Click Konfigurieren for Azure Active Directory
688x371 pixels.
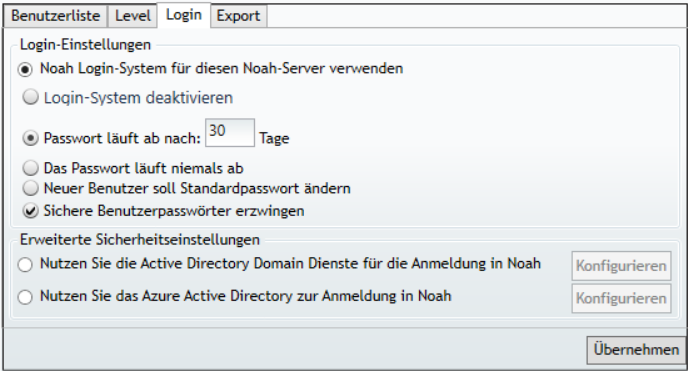(x=621, y=298)
